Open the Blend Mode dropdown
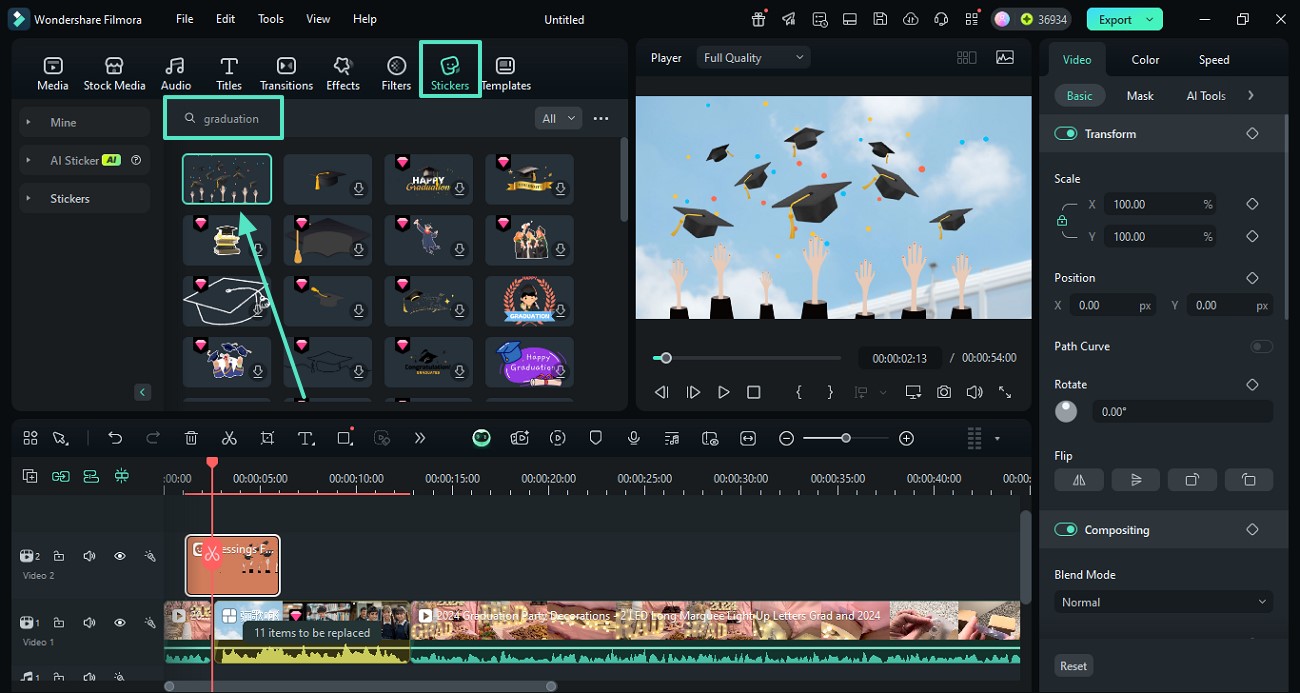This screenshot has width=1300, height=693. click(1164, 603)
